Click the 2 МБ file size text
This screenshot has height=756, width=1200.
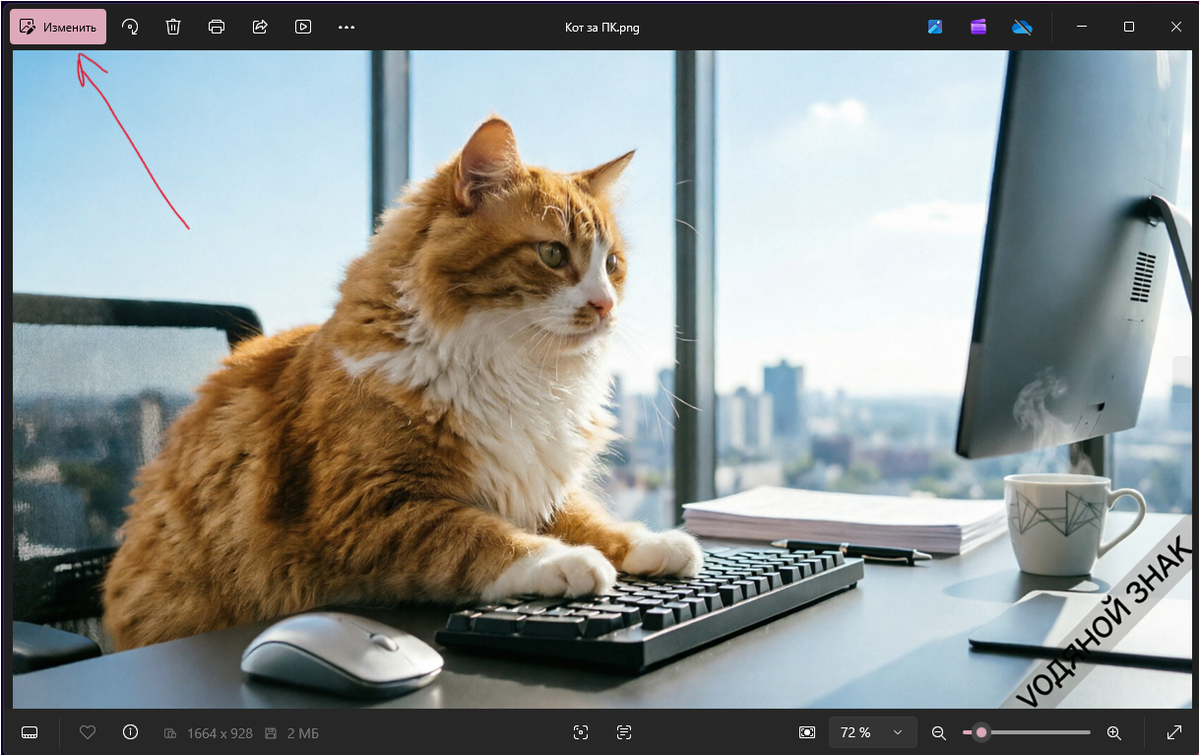[303, 733]
